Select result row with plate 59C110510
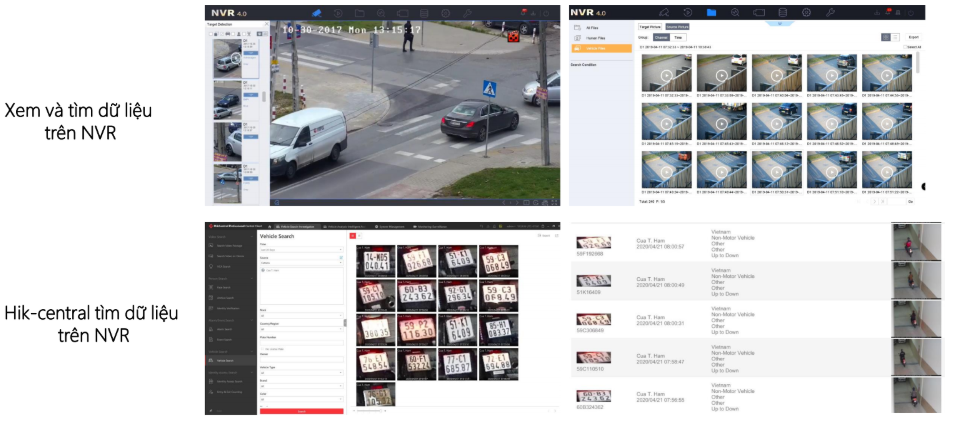953x423 pixels. pyautogui.click(x=757, y=357)
